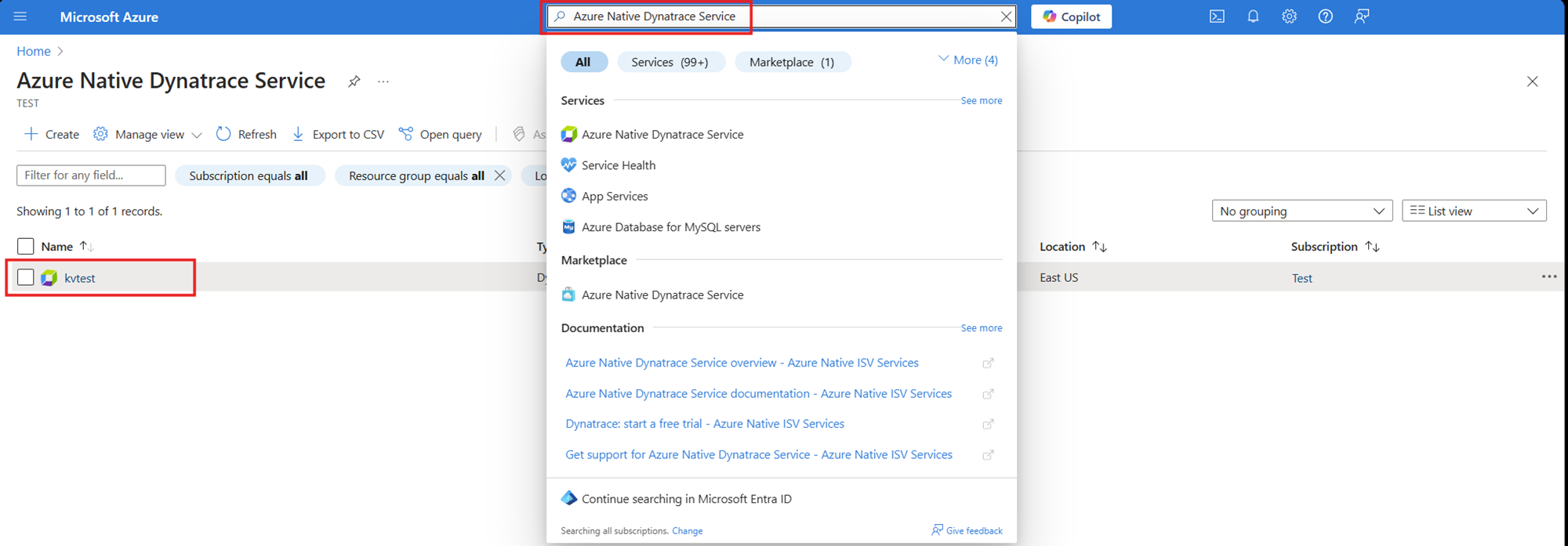Click external-link icon beside free trial doc

(988, 424)
